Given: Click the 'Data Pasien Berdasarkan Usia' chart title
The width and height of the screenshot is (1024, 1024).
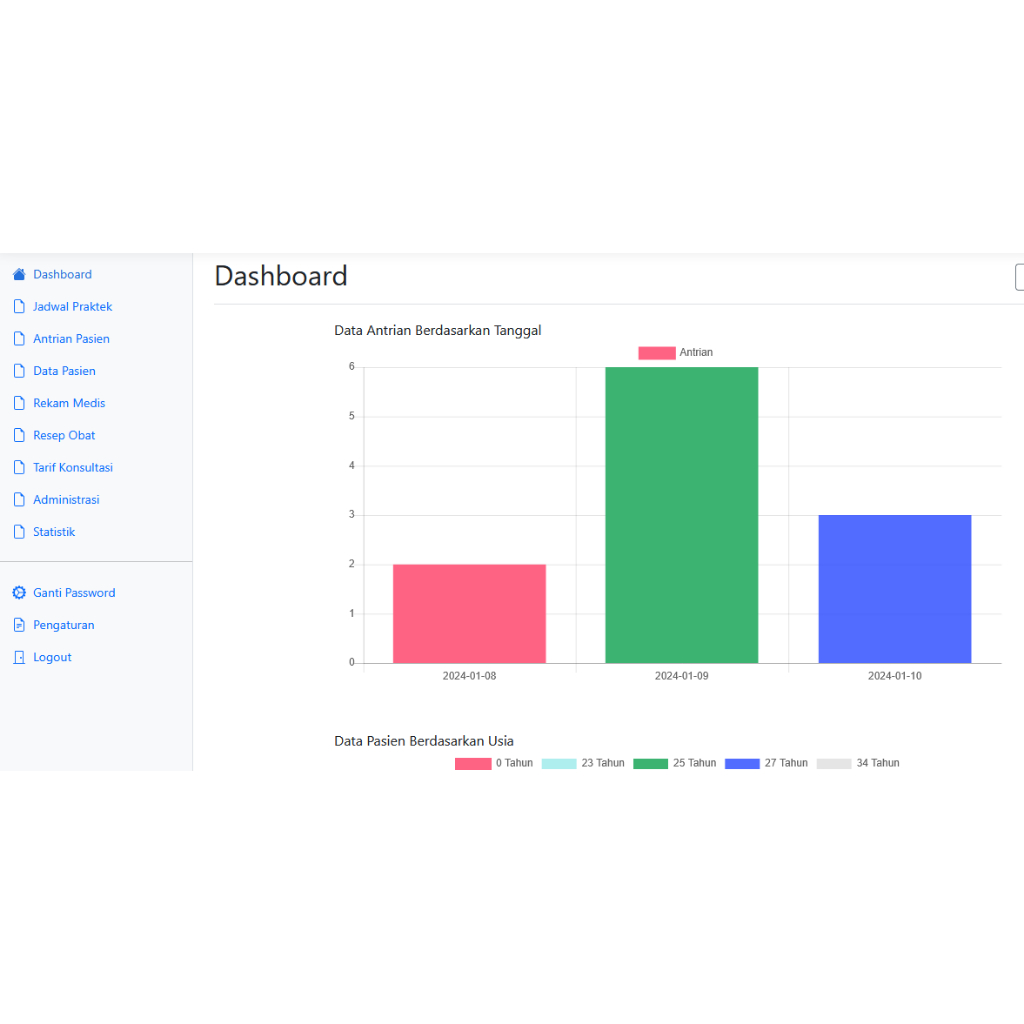Looking at the screenshot, I should pyautogui.click(x=424, y=741).
